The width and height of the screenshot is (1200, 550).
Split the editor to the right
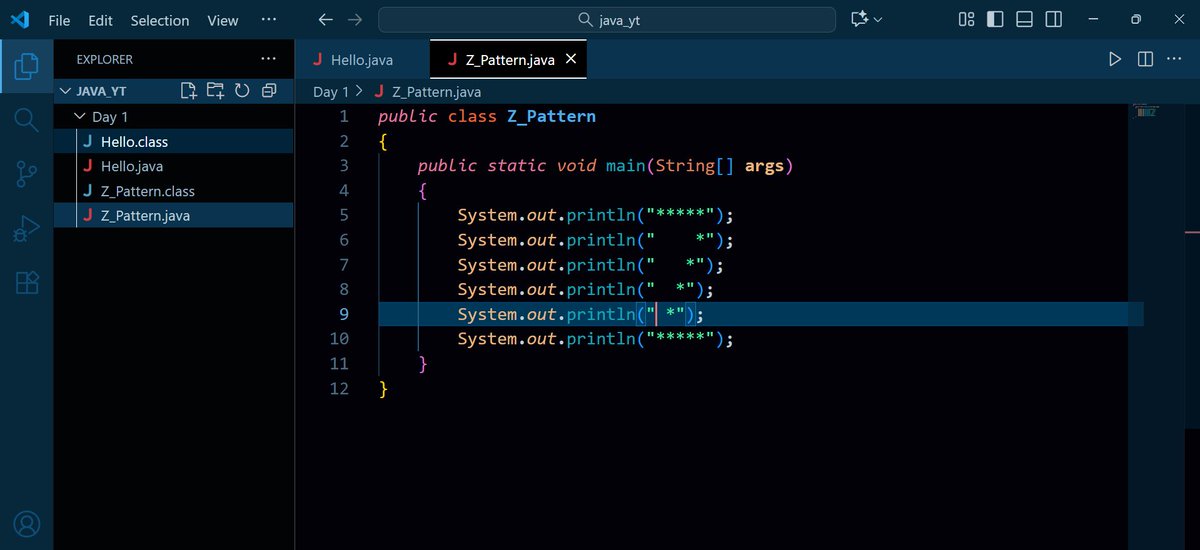(1145, 60)
